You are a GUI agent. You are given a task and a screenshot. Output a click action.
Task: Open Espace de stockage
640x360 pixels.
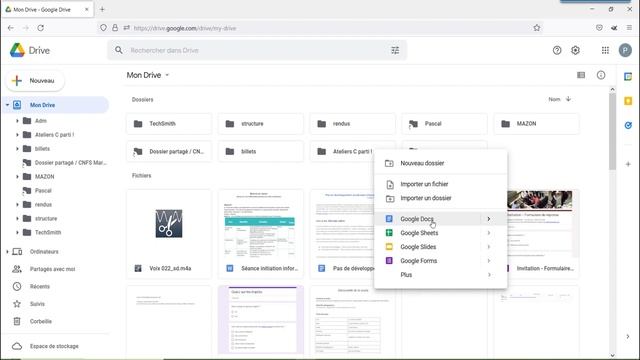click(55, 346)
